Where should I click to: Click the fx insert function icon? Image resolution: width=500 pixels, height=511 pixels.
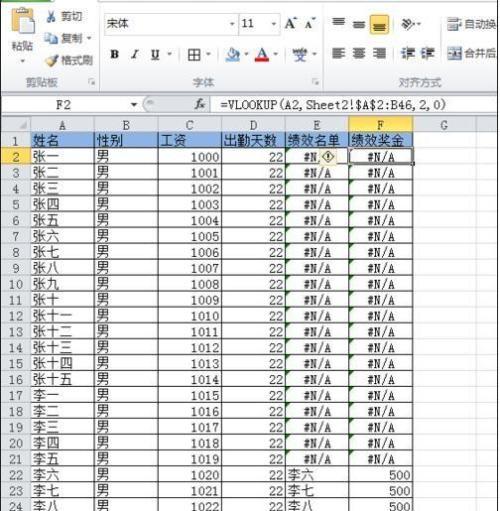pos(200,105)
